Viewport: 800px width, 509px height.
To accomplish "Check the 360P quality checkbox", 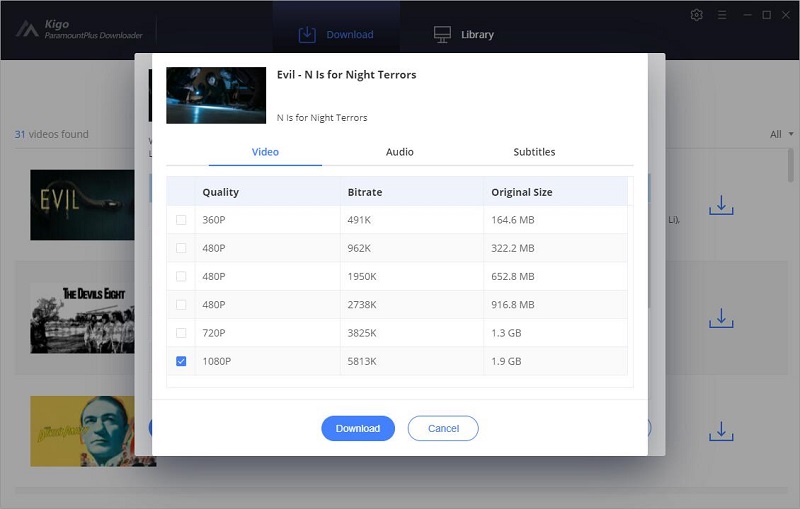I will pos(181,220).
